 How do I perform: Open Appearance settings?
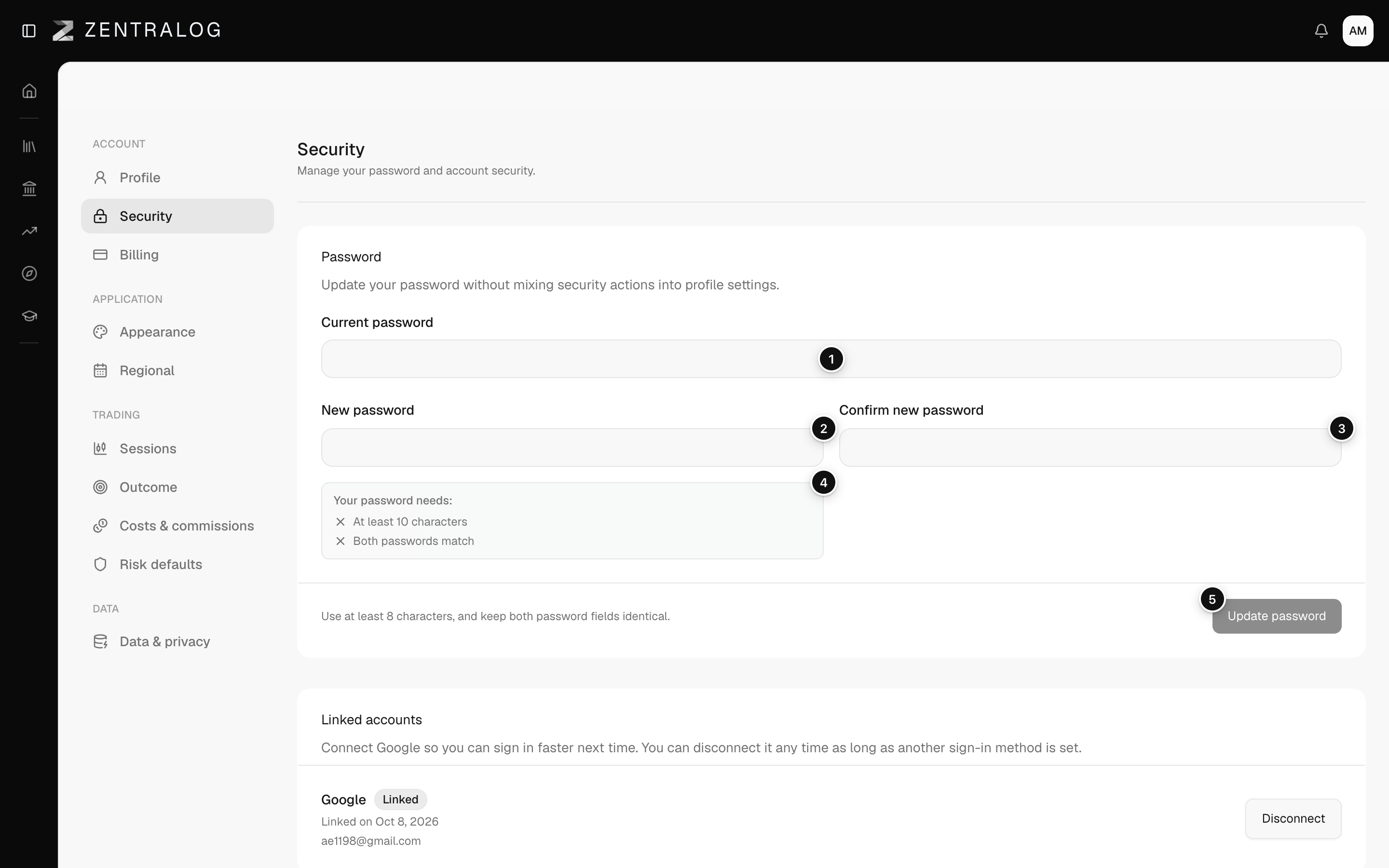pos(177,332)
